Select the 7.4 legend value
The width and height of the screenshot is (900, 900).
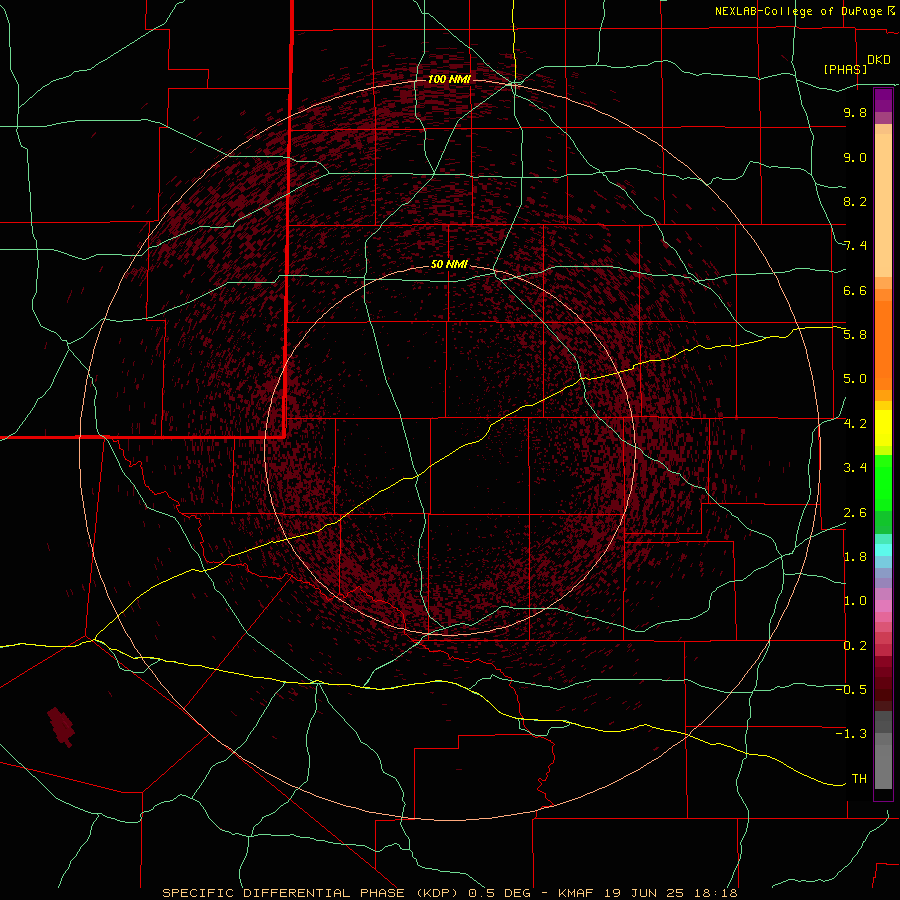tap(855, 246)
